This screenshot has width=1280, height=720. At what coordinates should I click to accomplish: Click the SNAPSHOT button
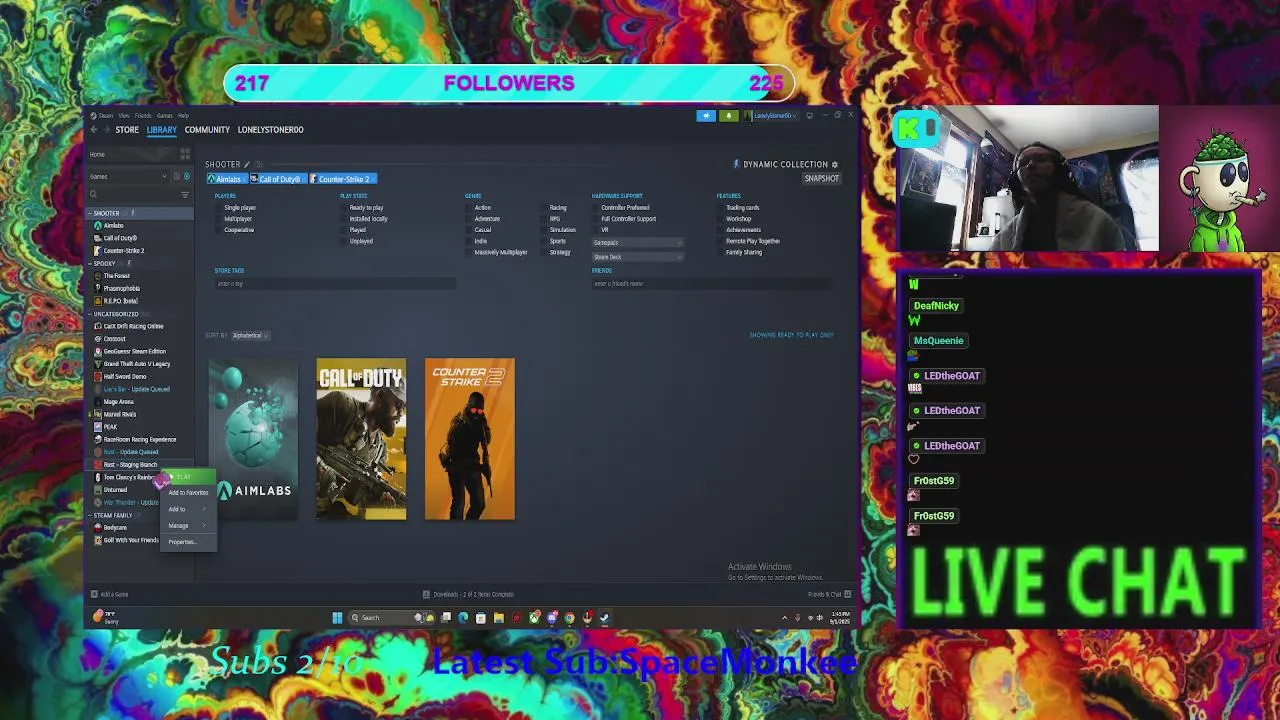(x=822, y=179)
